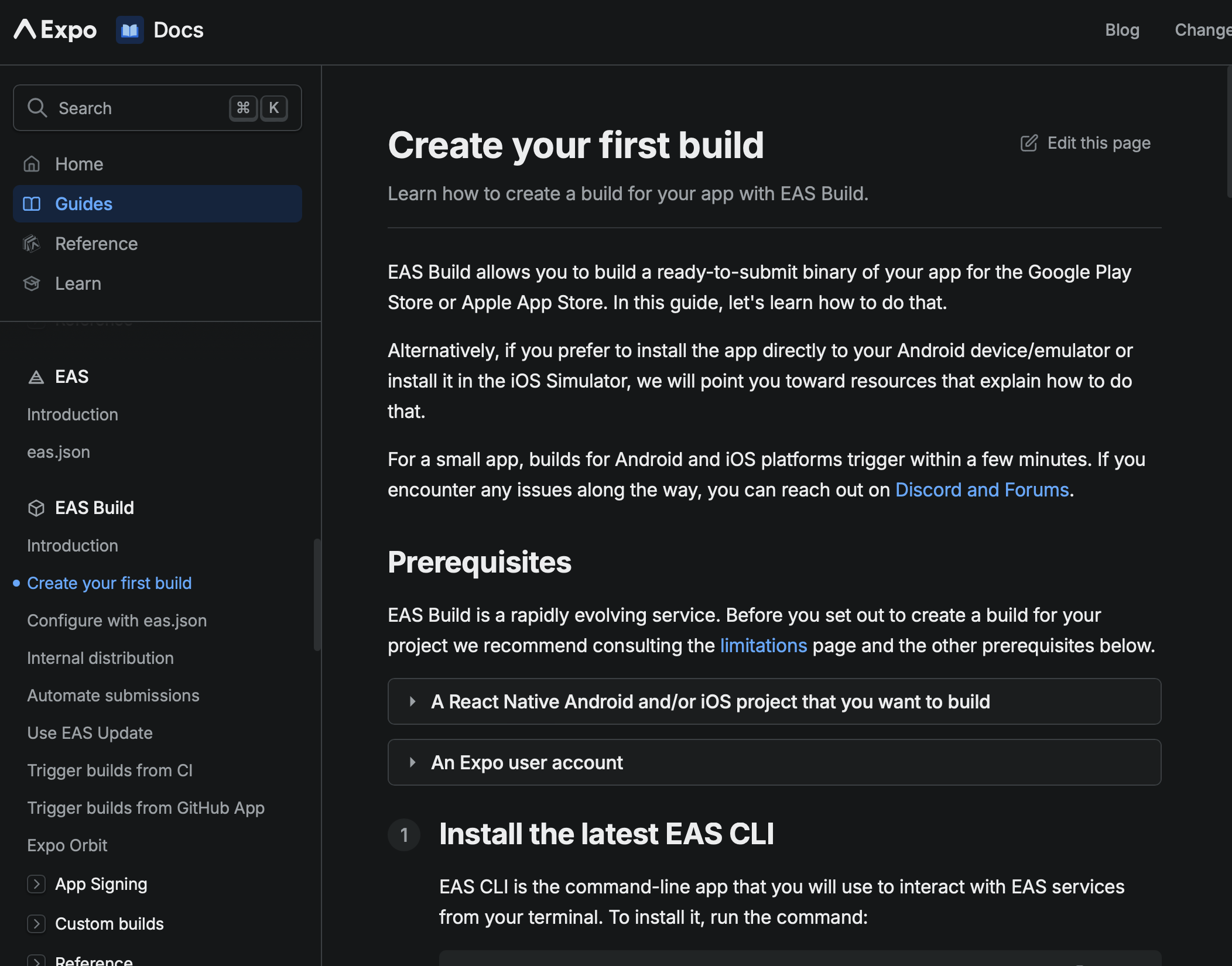This screenshot has height=966, width=1232.
Task: Open the eas.json page
Action: click(59, 452)
